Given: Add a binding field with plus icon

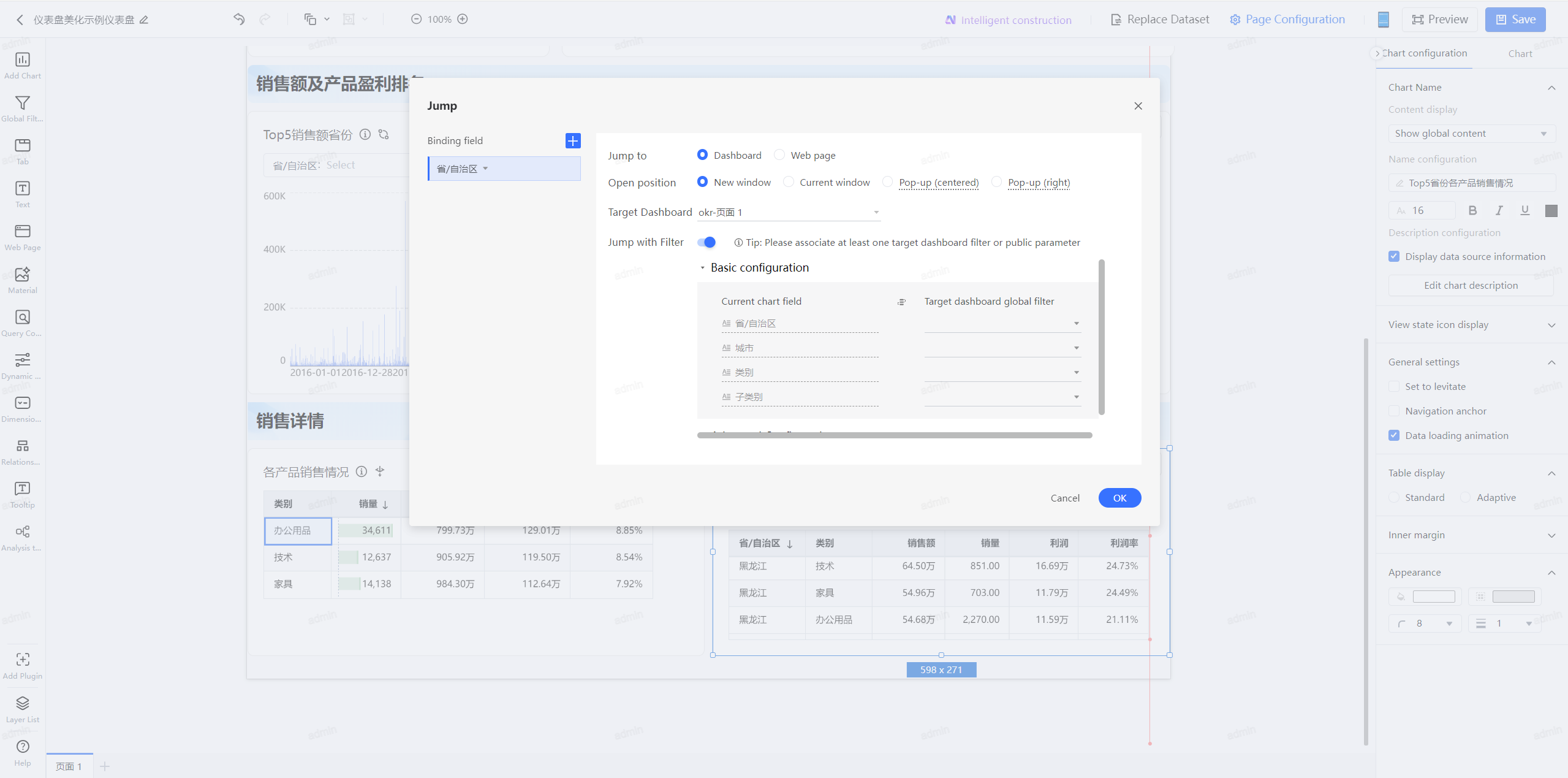Looking at the screenshot, I should click(573, 141).
